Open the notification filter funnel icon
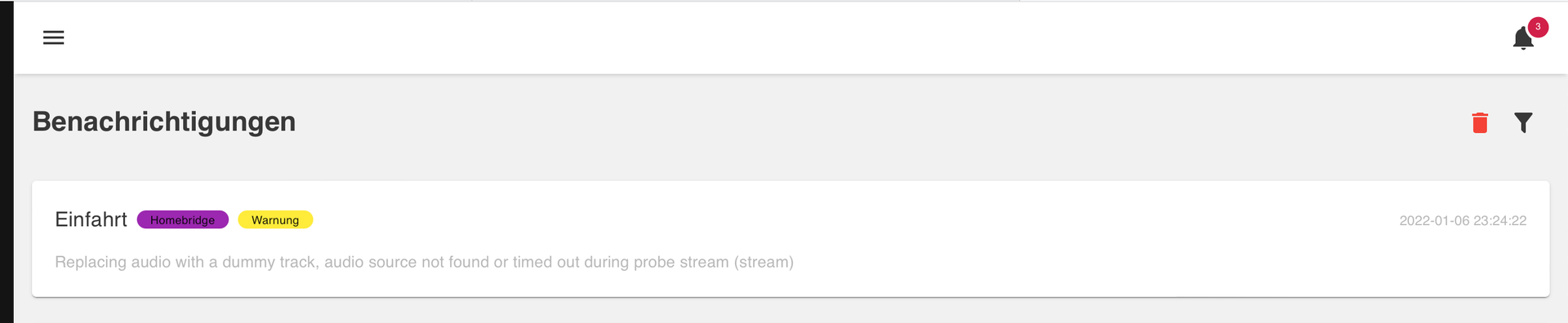Viewport: 1568px width, 323px height. click(x=1523, y=122)
